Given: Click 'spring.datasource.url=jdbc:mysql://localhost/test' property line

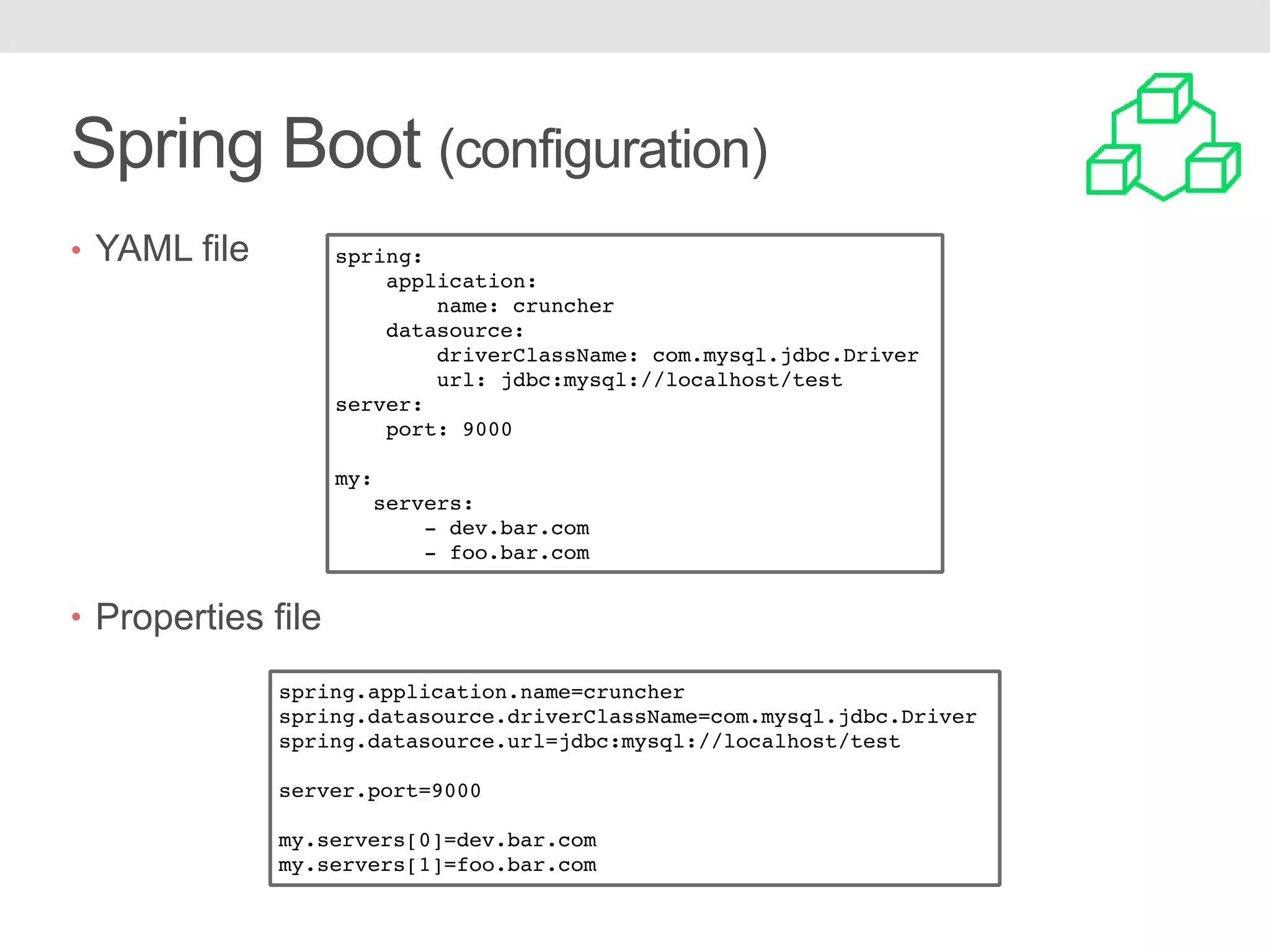Looking at the screenshot, I should 589,742.
